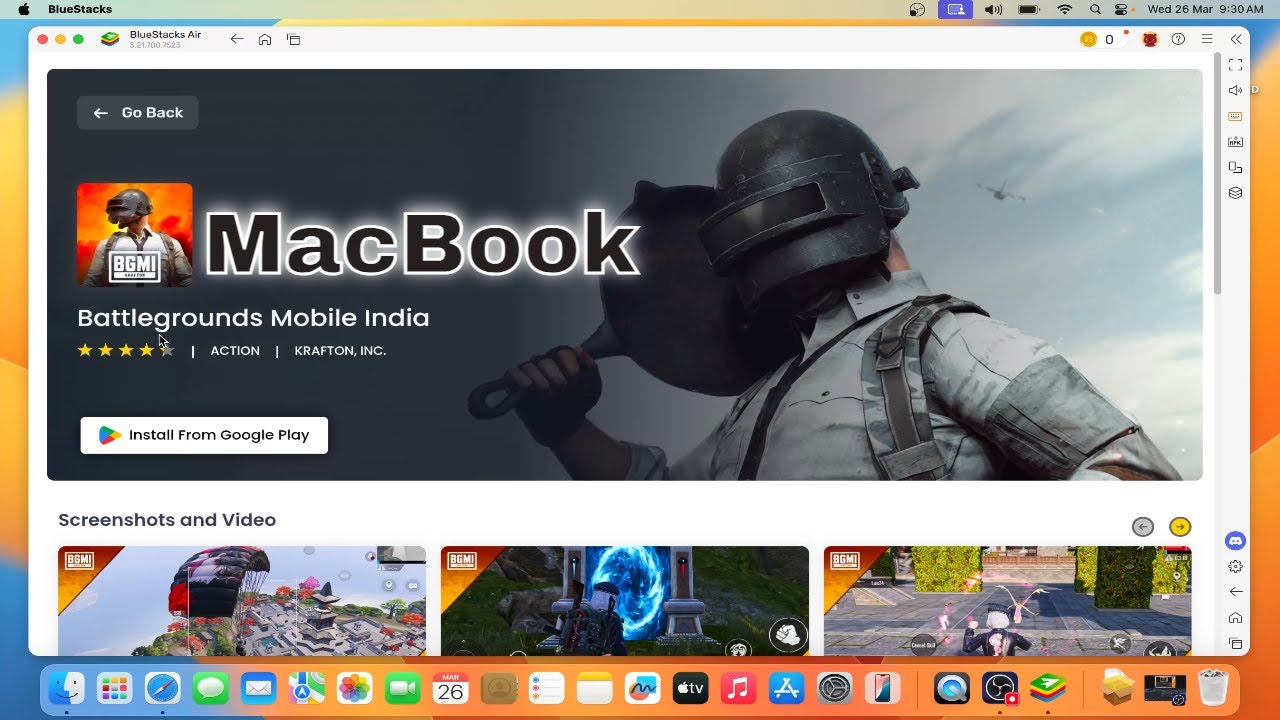This screenshot has width=1280, height=720.
Task: Open OBS Studio from the Dock
Action: pyautogui.click(x=1000, y=688)
